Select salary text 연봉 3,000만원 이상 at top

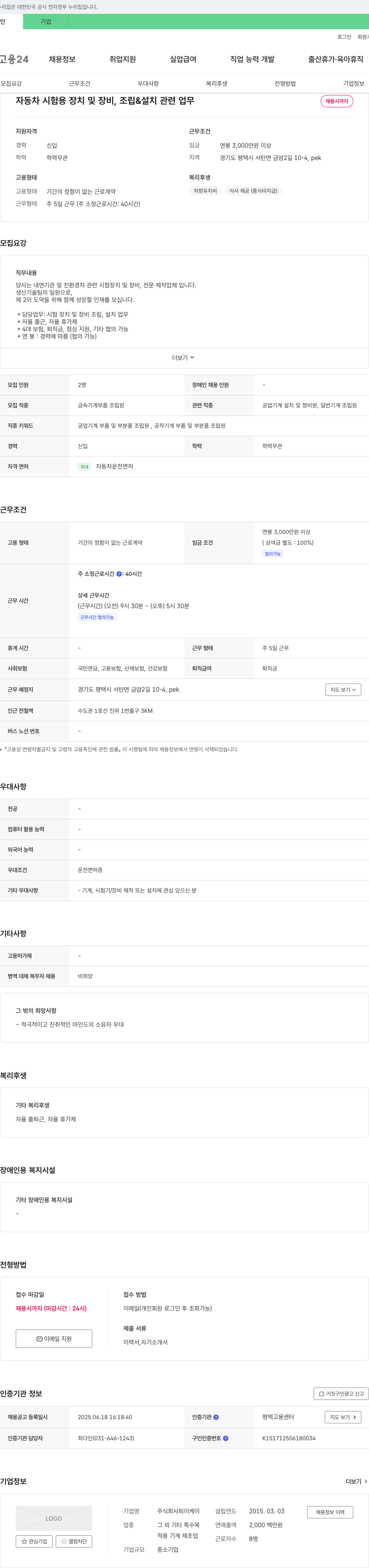coord(246,145)
